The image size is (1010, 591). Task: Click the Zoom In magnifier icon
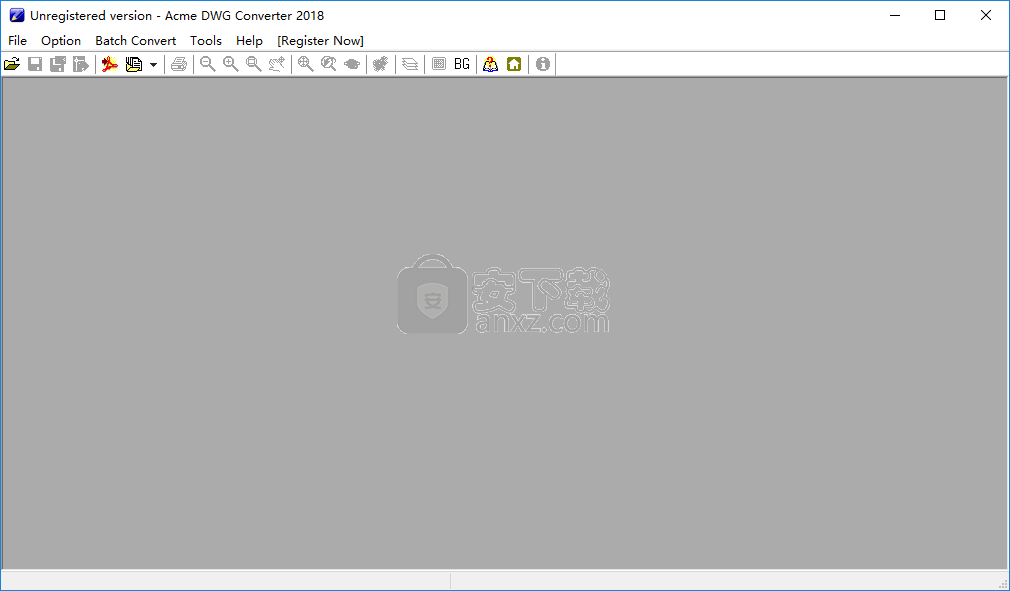231,64
